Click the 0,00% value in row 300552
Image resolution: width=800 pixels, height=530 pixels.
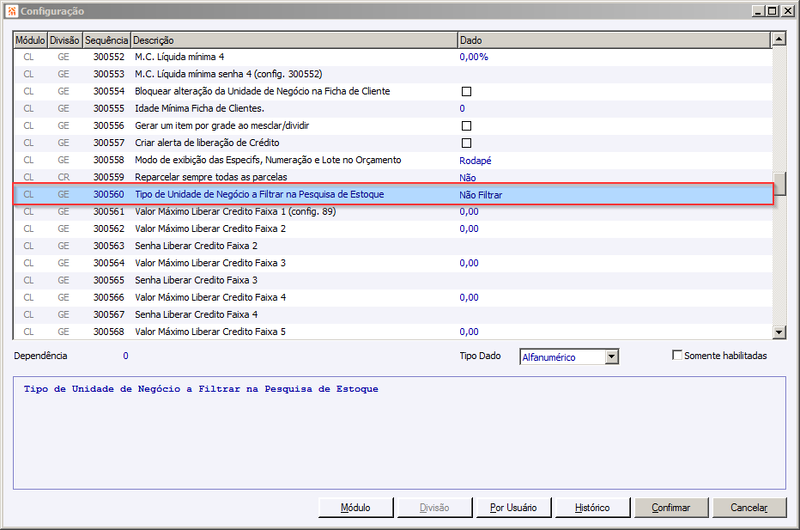[x=473, y=57]
